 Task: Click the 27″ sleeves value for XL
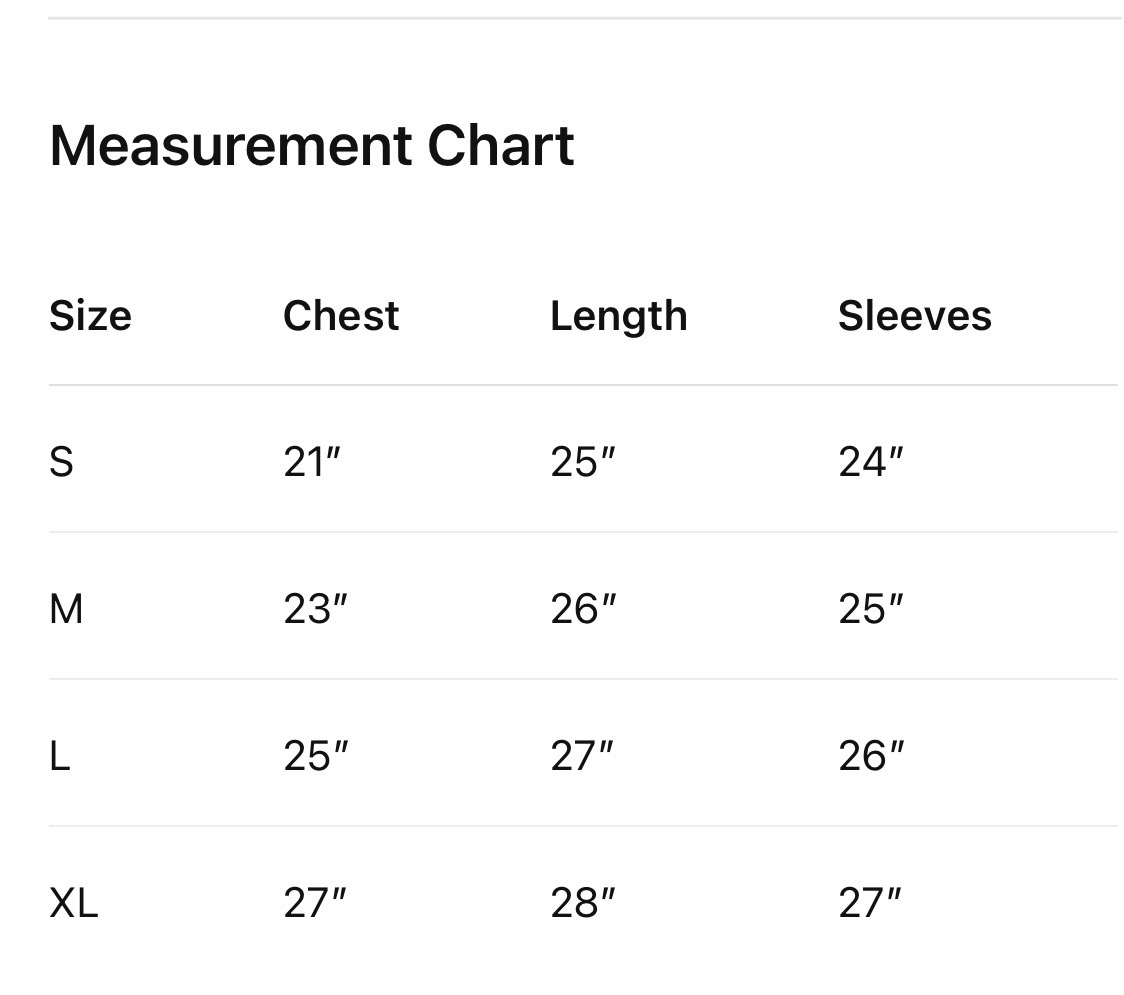tap(870, 903)
